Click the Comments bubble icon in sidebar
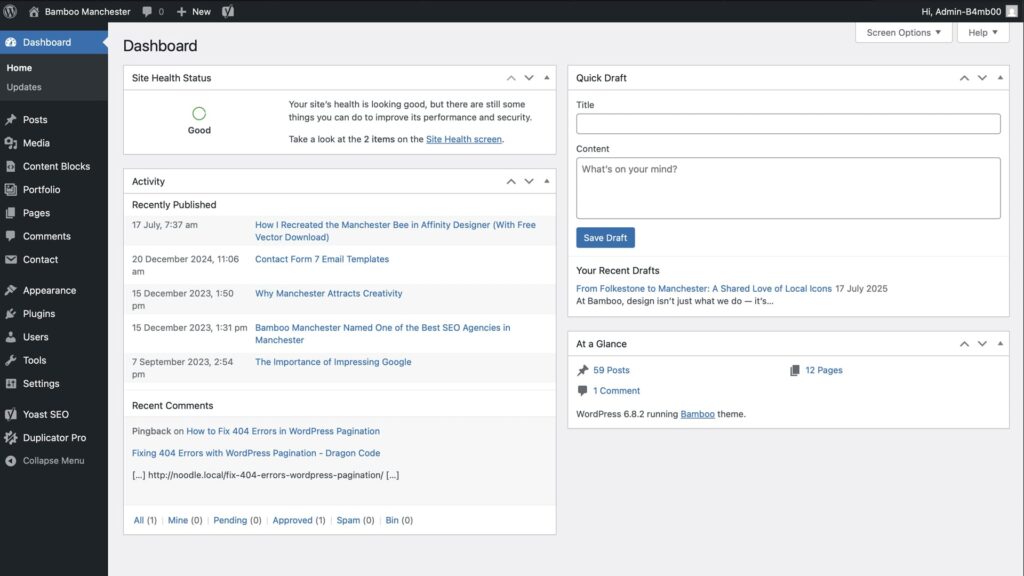 (10, 236)
